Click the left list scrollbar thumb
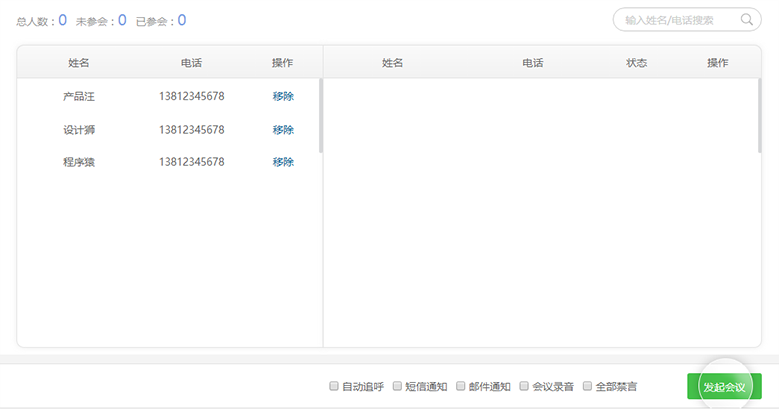This screenshot has width=779, height=409. 321,115
